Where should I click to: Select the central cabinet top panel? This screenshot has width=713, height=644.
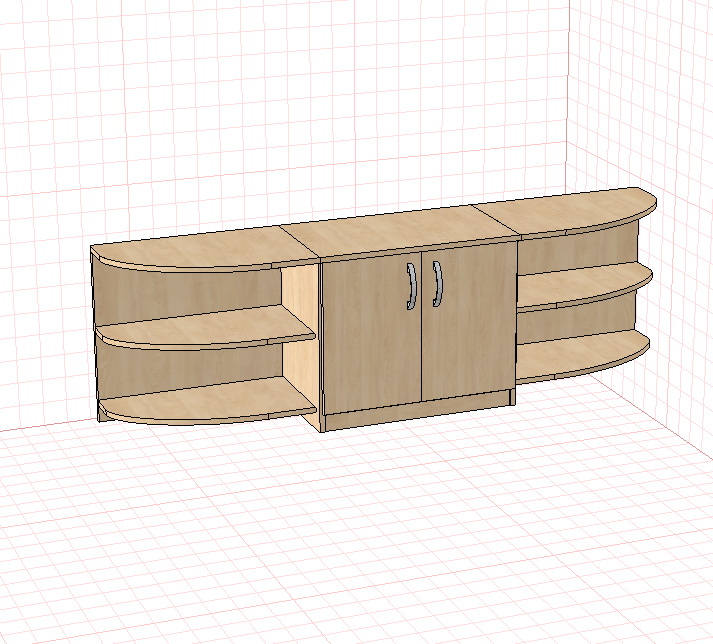click(400, 232)
